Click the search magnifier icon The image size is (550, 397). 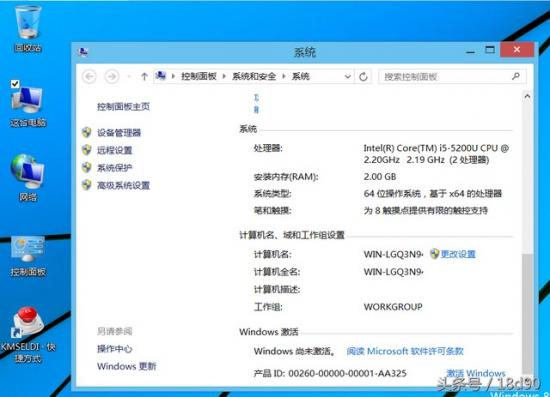click(x=516, y=76)
